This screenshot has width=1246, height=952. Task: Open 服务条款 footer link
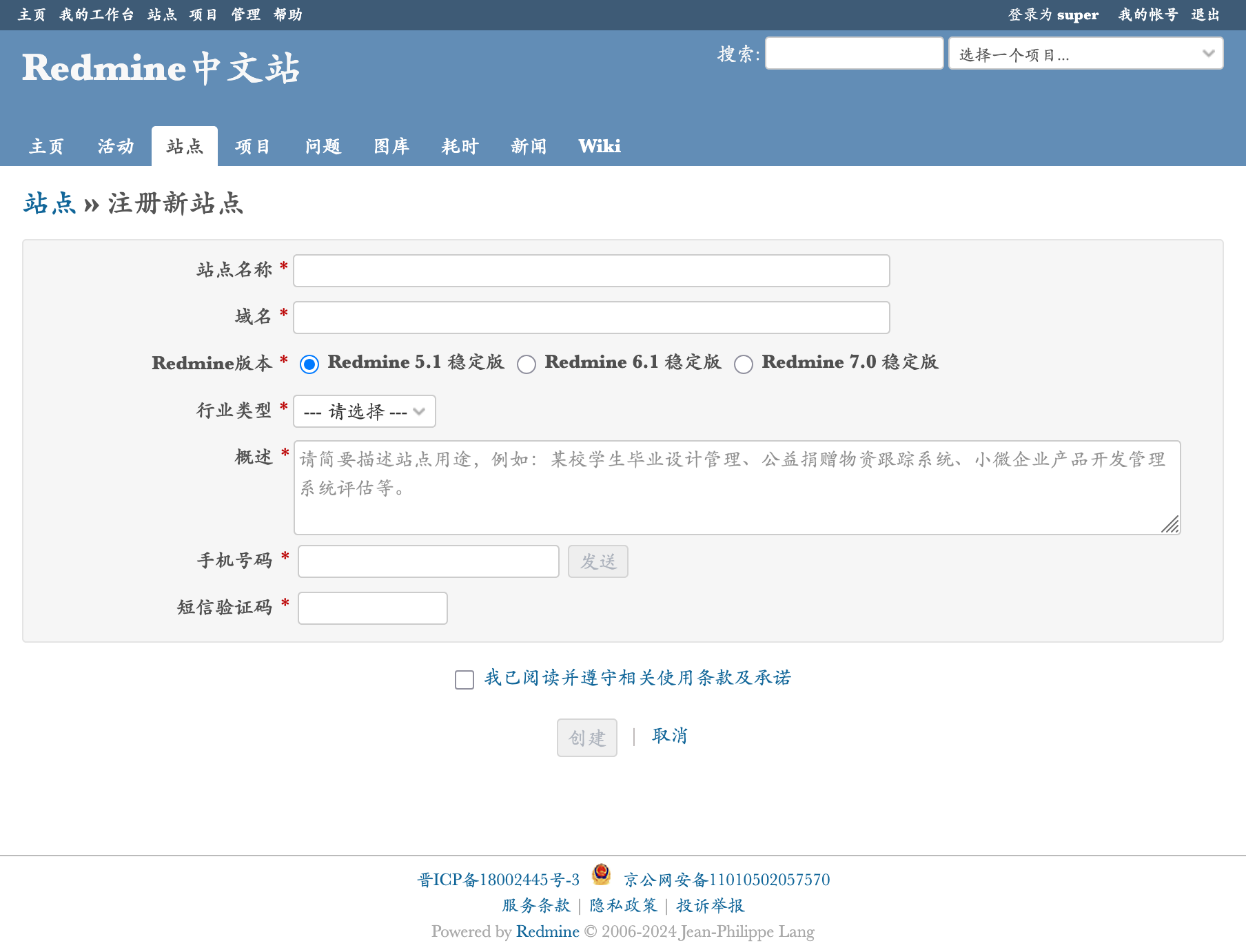click(x=536, y=905)
